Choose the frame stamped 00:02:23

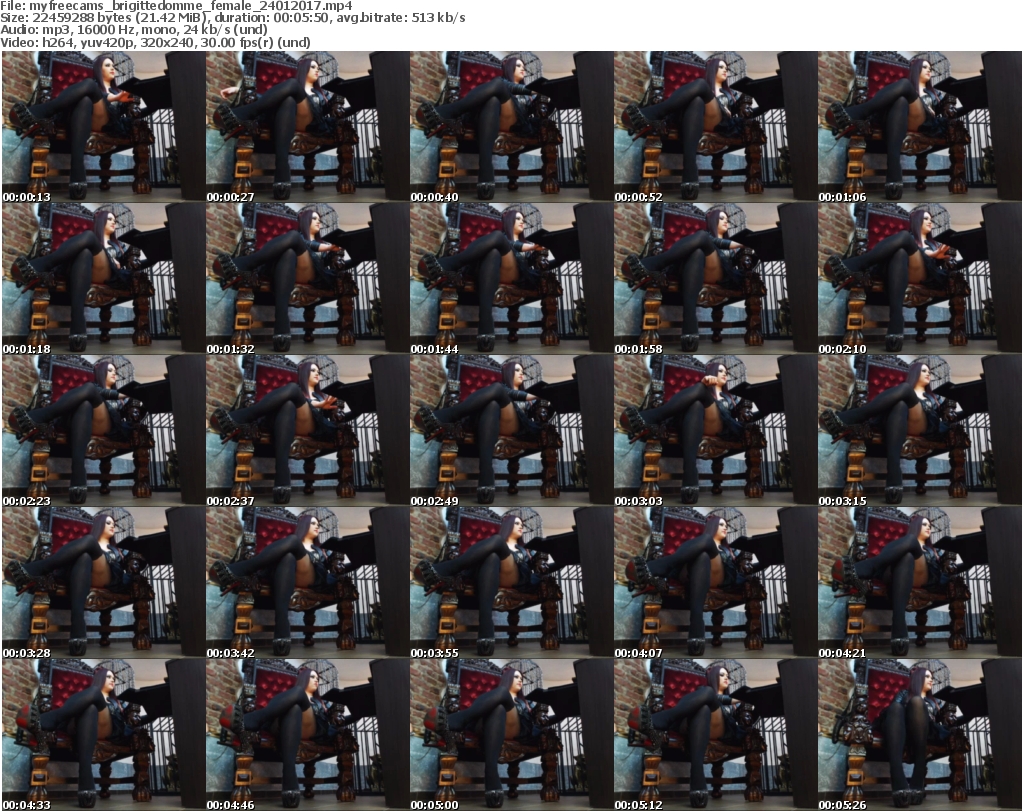click(103, 430)
